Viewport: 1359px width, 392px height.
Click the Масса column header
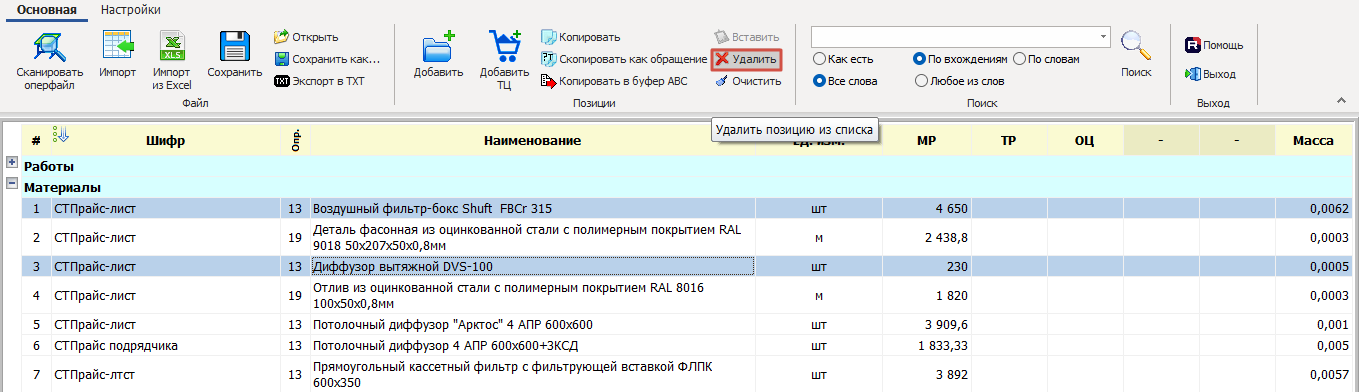click(x=1313, y=141)
